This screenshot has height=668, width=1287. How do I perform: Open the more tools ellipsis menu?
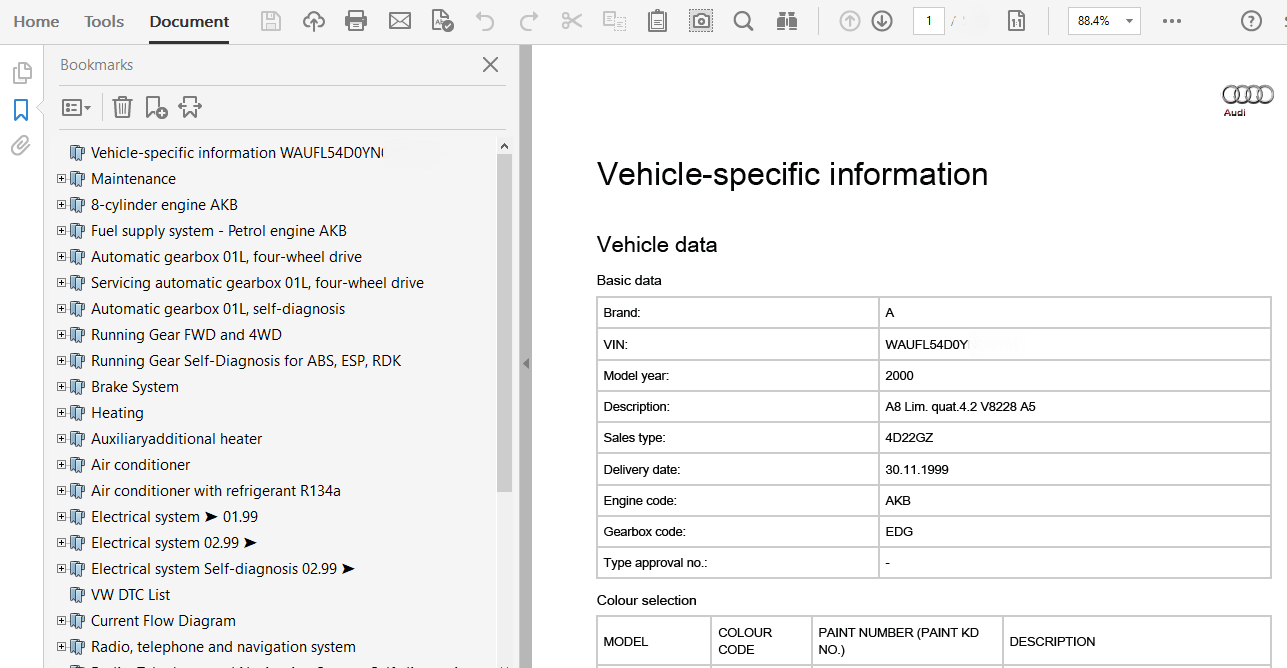1172,21
